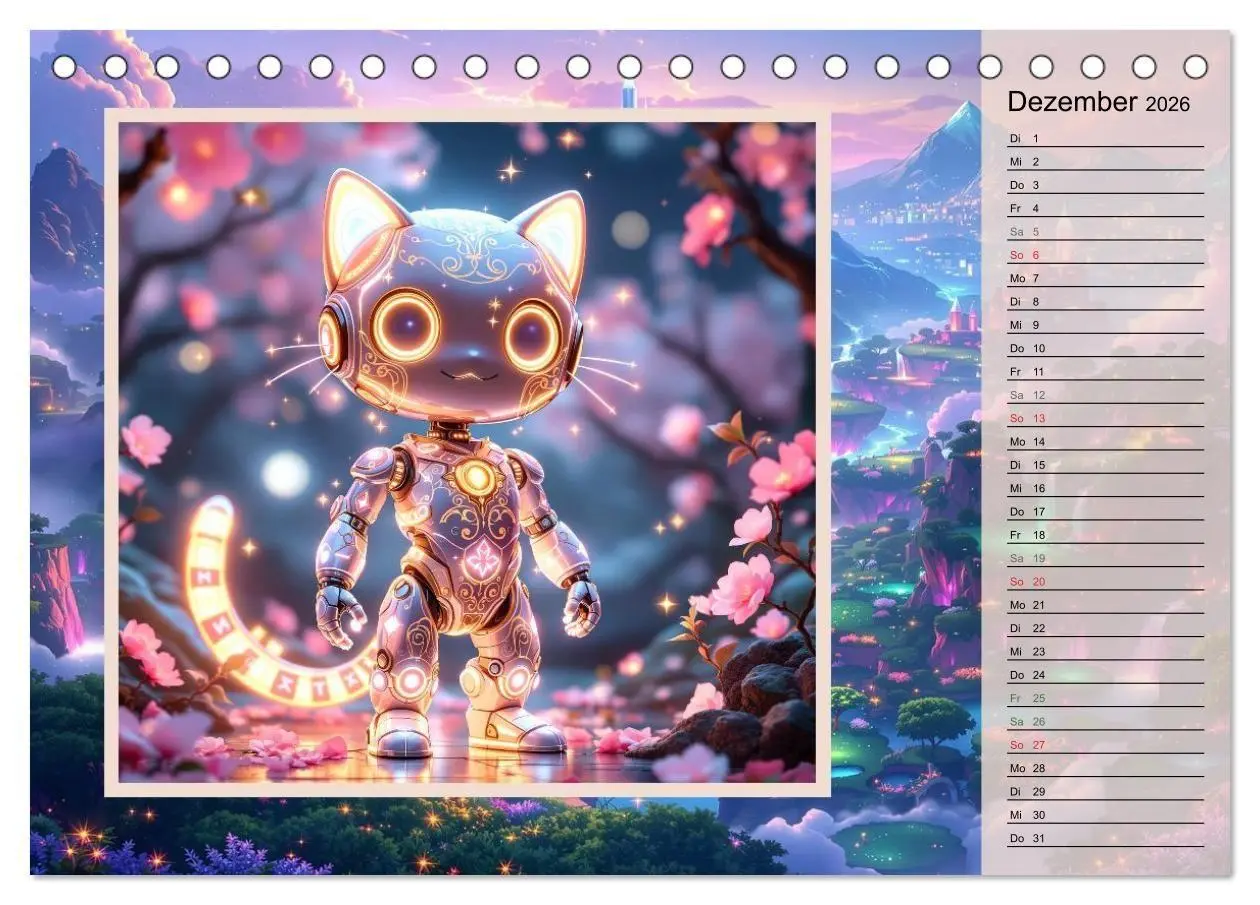Select the Fr 25 holiday row
The width and height of the screenshot is (1260, 905).
click(x=1105, y=698)
